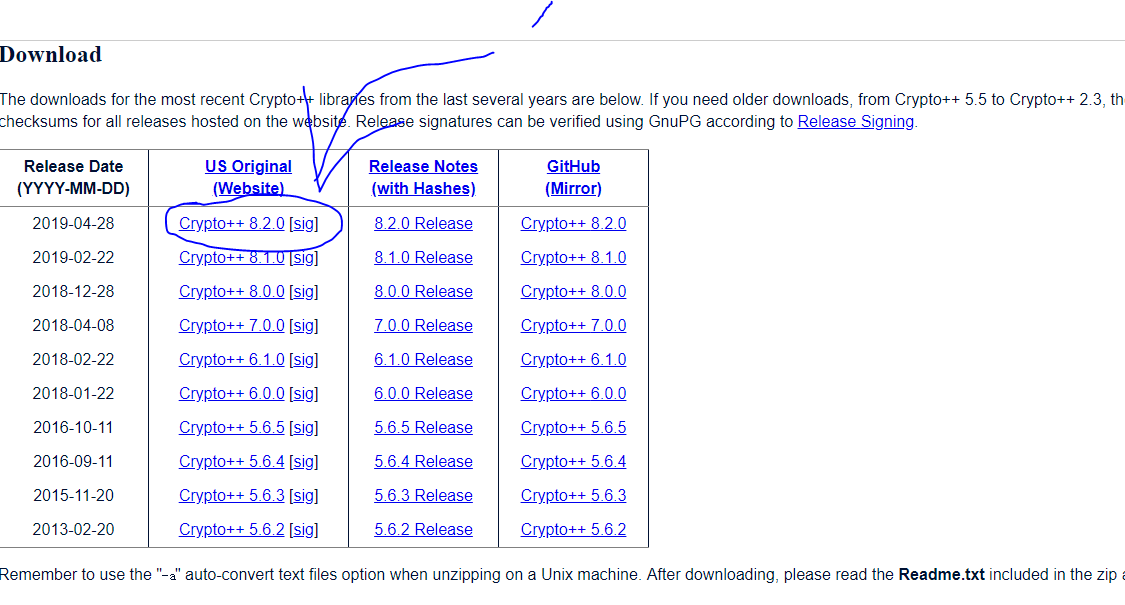This screenshot has width=1125, height=605.
Task: Download Crypto++ 8.2.0 from the website column
Action: (232, 223)
